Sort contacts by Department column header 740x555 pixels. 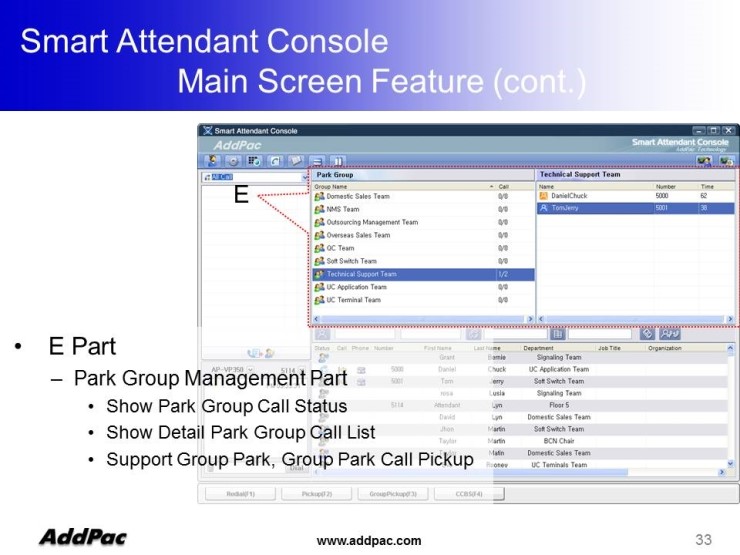[x=558, y=348]
